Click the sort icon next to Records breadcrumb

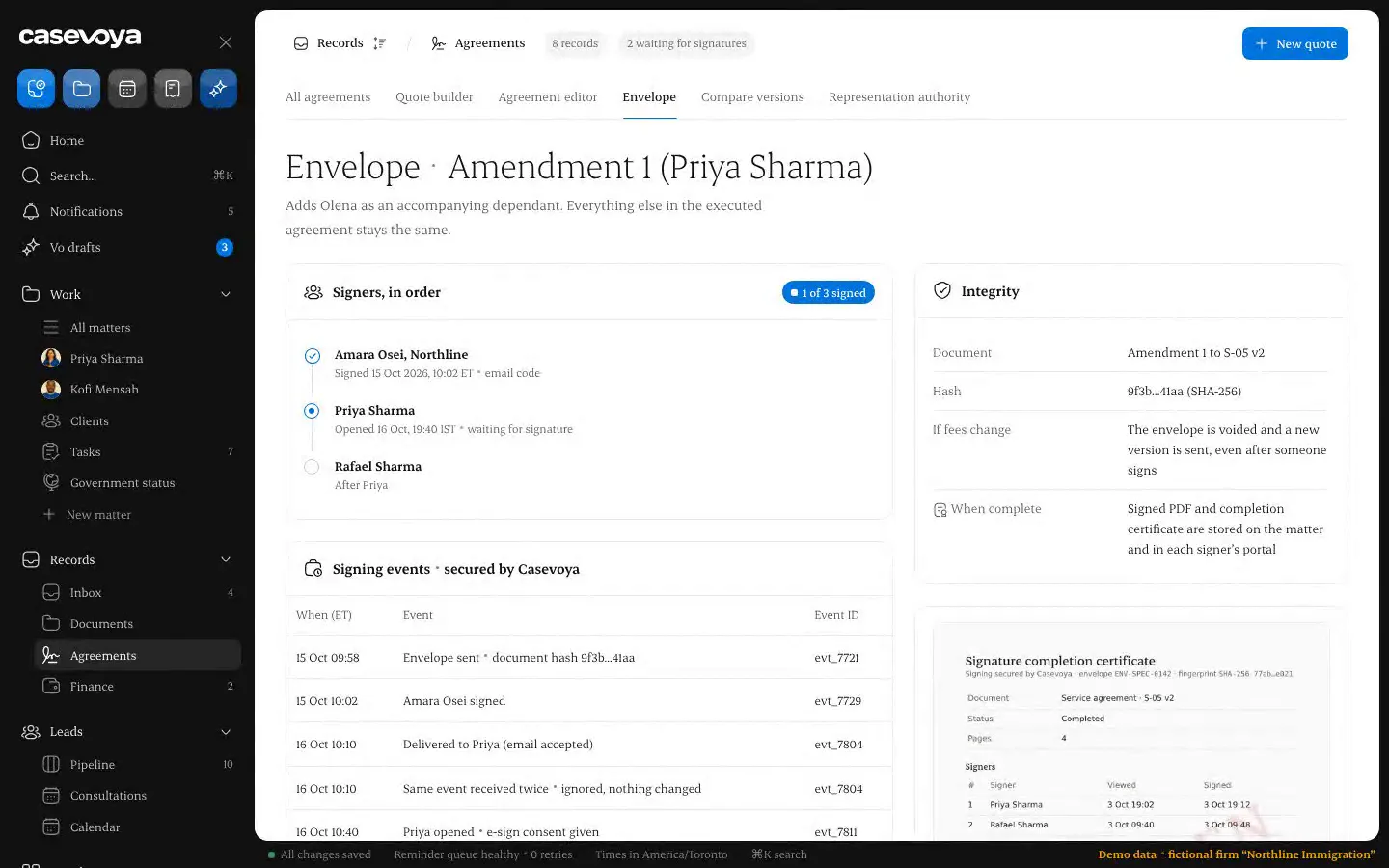pos(380,43)
